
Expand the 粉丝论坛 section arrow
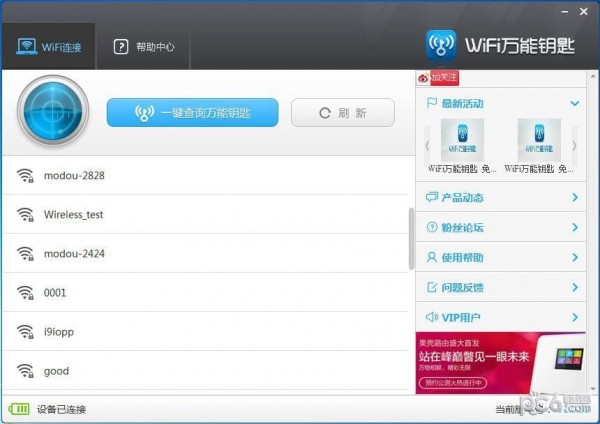pyautogui.click(x=575, y=227)
